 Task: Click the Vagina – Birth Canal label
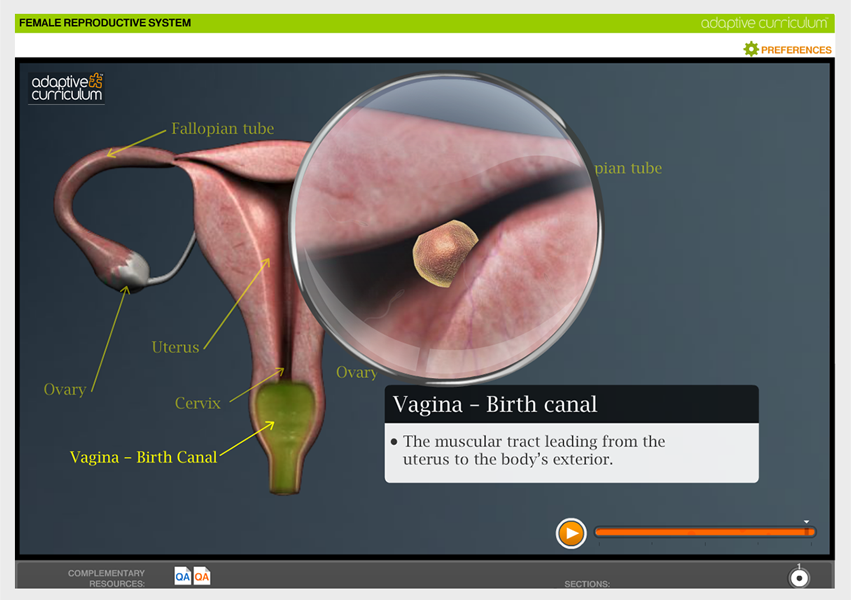tap(143, 457)
